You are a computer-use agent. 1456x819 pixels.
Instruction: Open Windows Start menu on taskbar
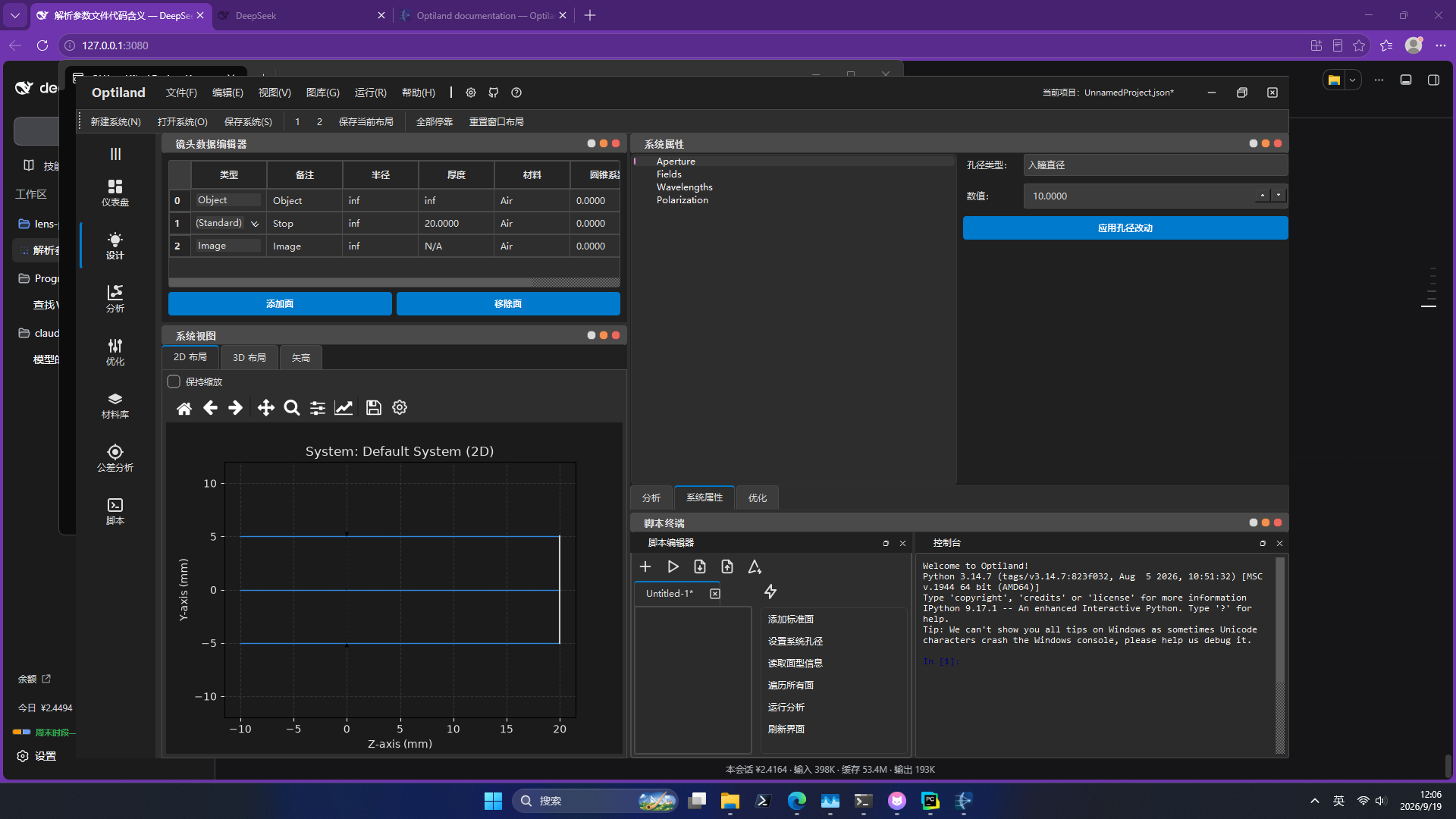pyautogui.click(x=493, y=801)
